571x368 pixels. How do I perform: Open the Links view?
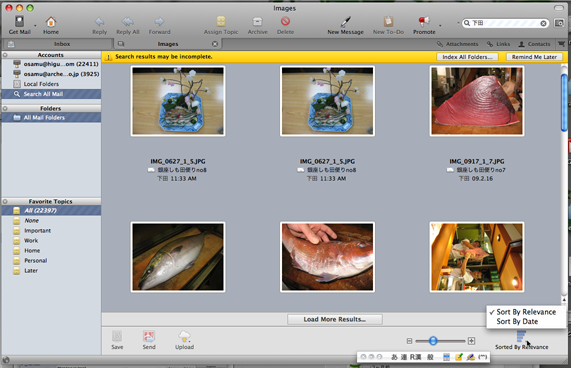[x=499, y=44]
